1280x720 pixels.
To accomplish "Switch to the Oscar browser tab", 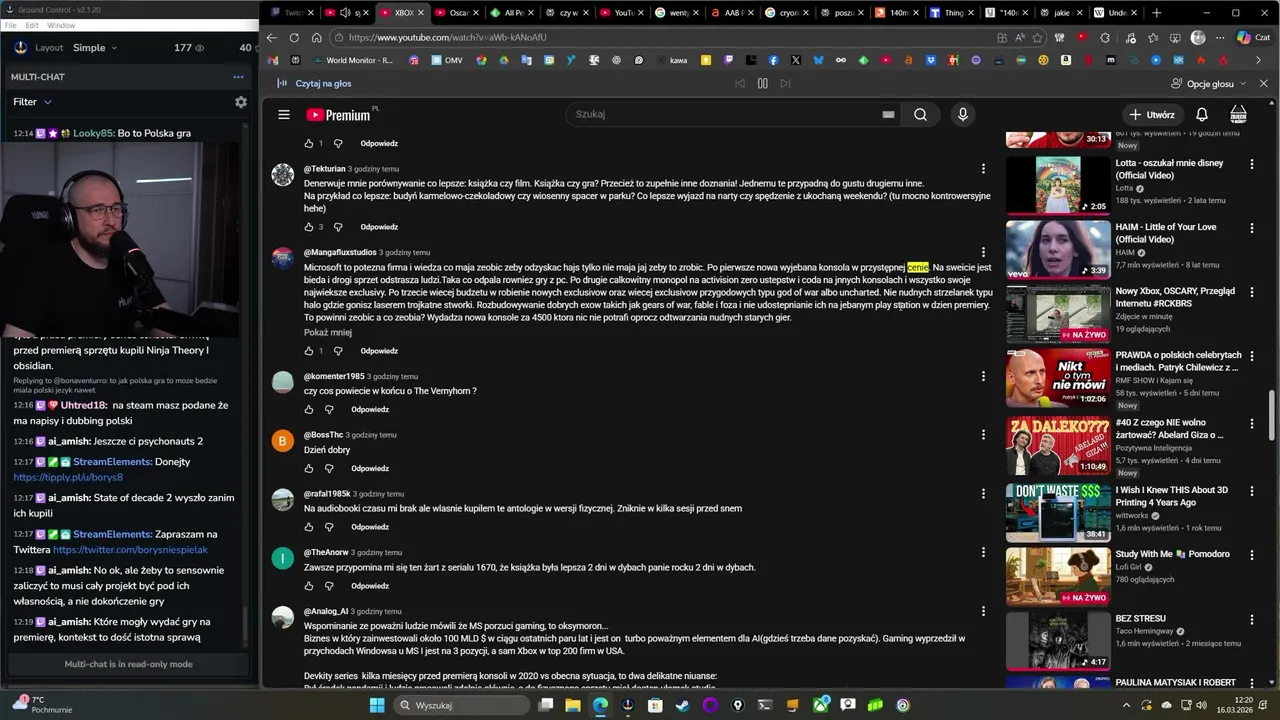I will click(x=459, y=13).
